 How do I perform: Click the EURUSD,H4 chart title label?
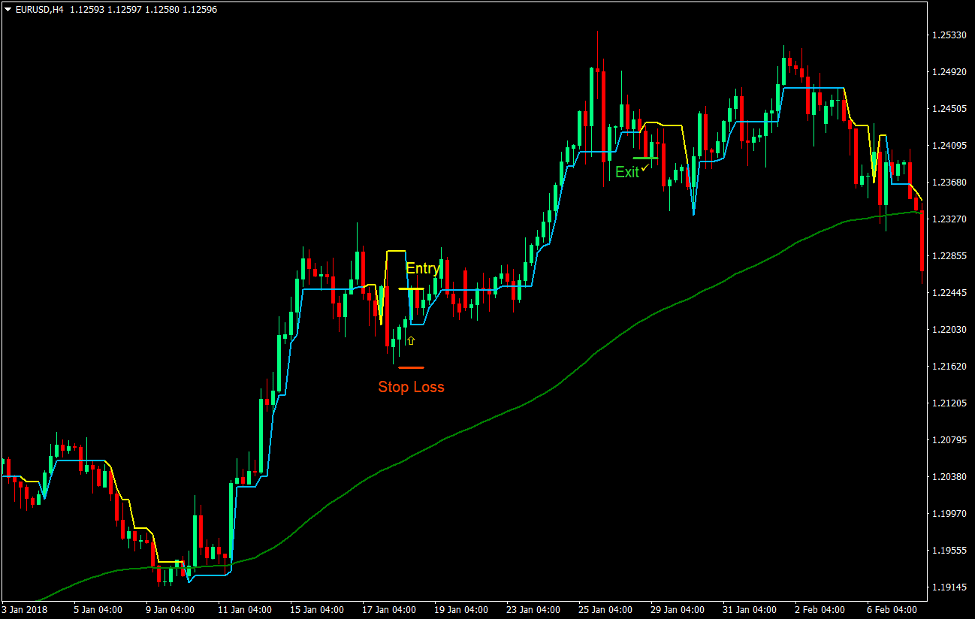pyautogui.click(x=40, y=10)
